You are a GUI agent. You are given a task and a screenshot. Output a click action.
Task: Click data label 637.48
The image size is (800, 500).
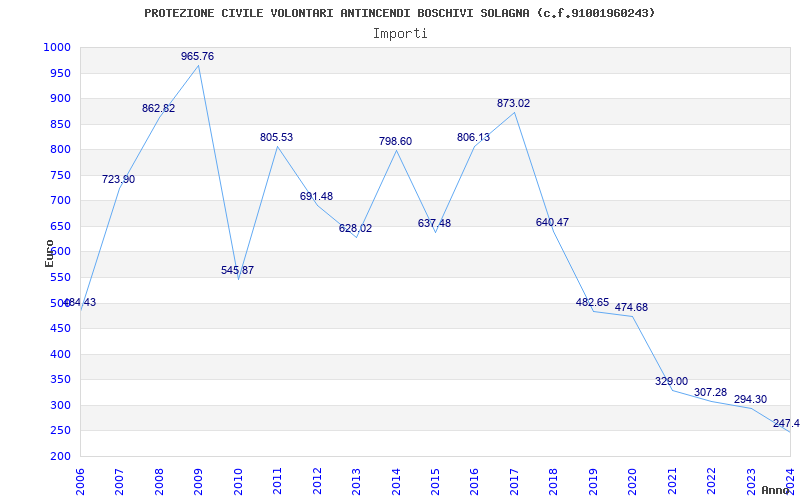tap(434, 223)
